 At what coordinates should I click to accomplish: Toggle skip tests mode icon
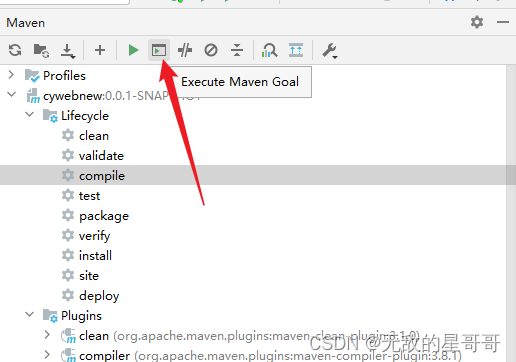pyautogui.click(x=211, y=50)
